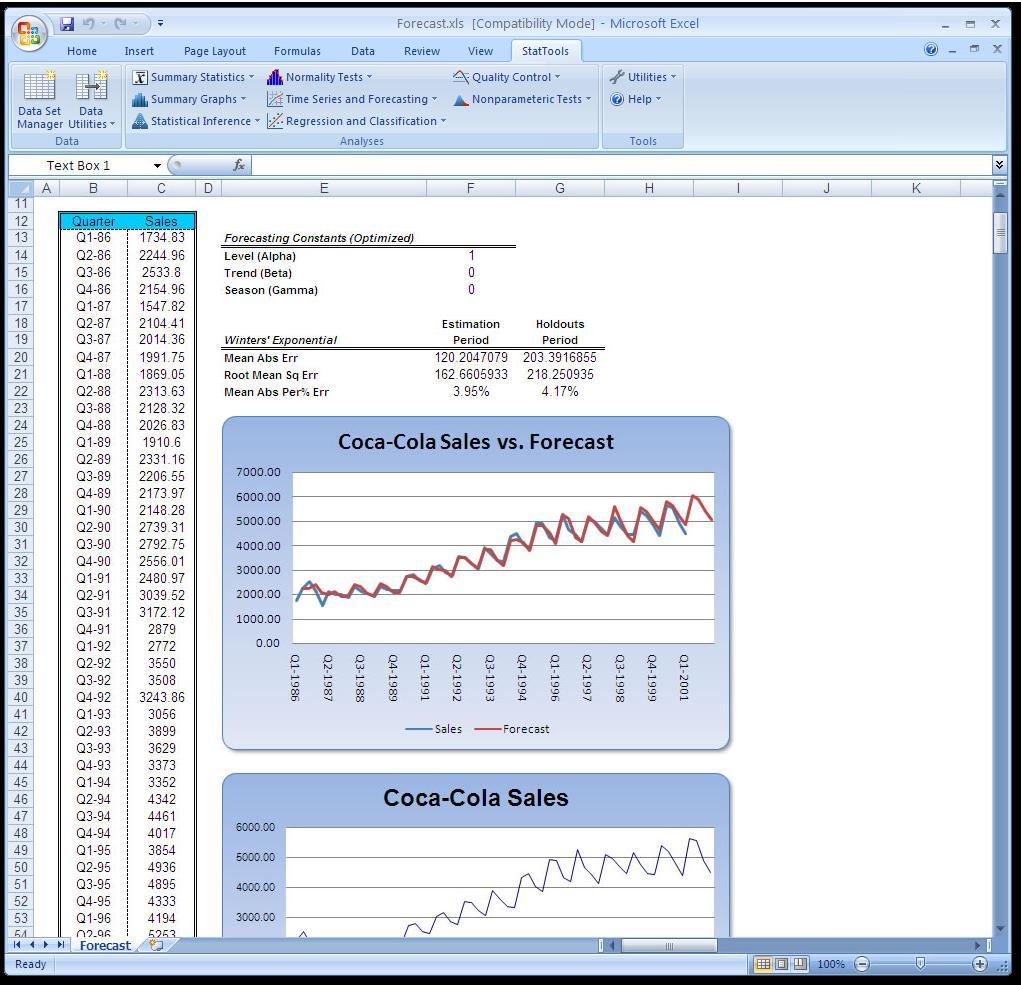Go to first sheet navigation arrow
Image resolution: width=1021 pixels, height=985 pixels.
tap(18, 945)
